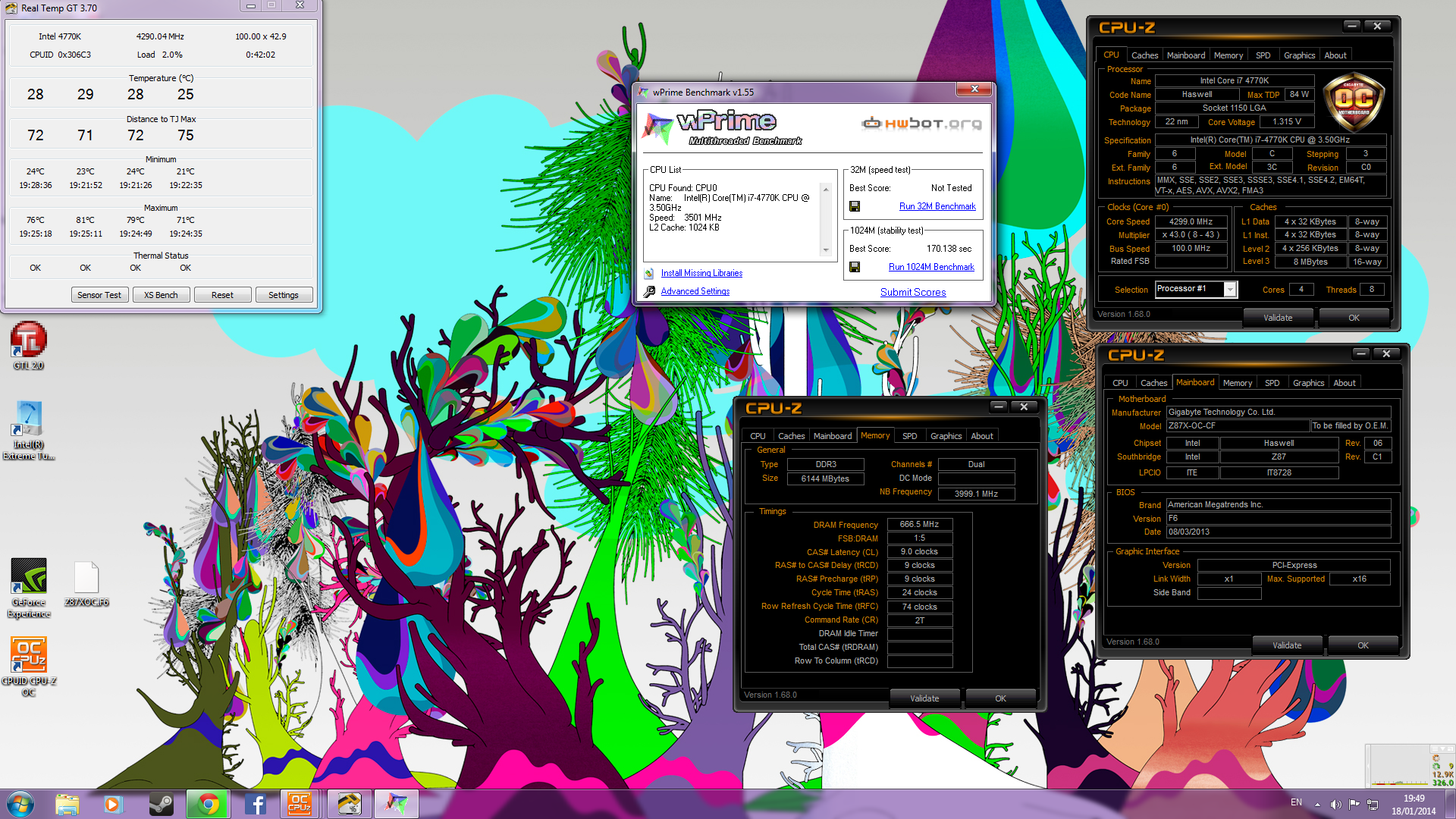Open Action Center flag in system tray
Screen dimensions: 1456x819
pos(1354,805)
